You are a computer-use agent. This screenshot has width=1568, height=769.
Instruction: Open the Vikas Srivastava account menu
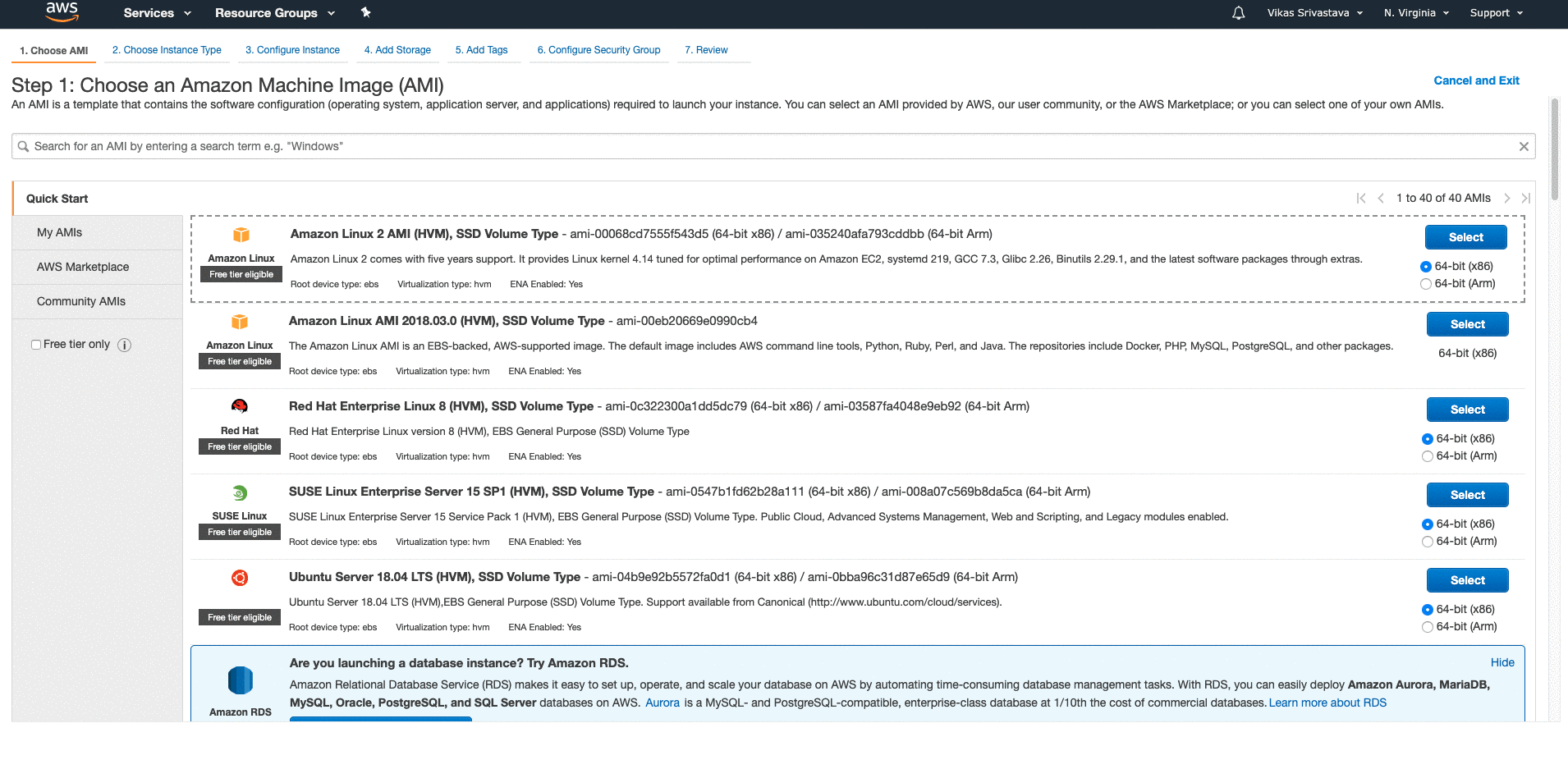coord(1314,13)
